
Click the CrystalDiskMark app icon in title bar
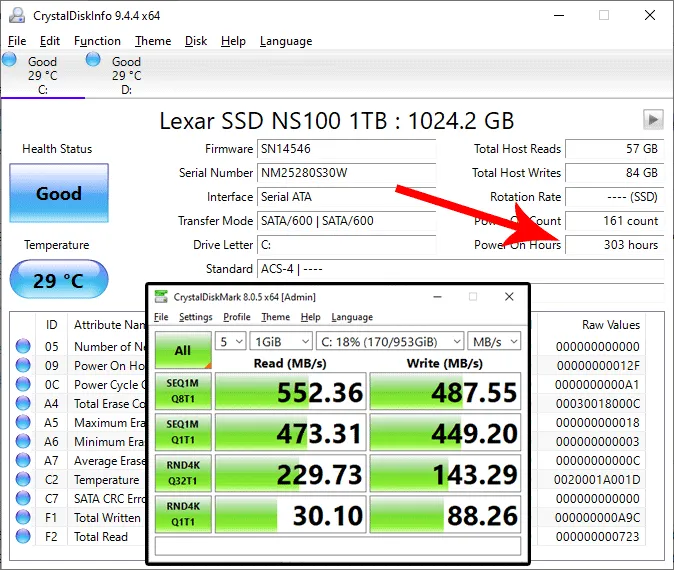click(x=161, y=297)
